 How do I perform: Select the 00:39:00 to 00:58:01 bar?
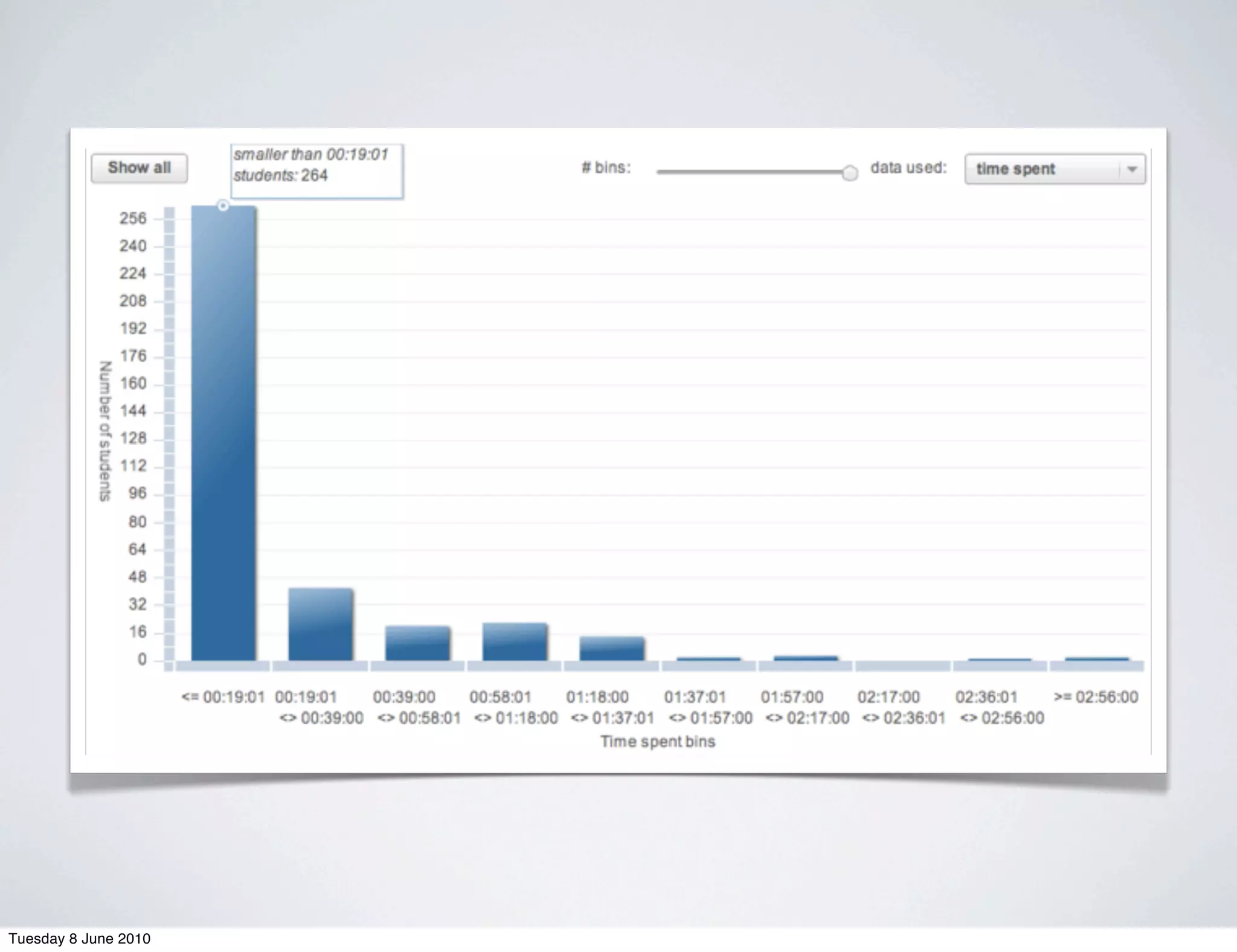417,644
